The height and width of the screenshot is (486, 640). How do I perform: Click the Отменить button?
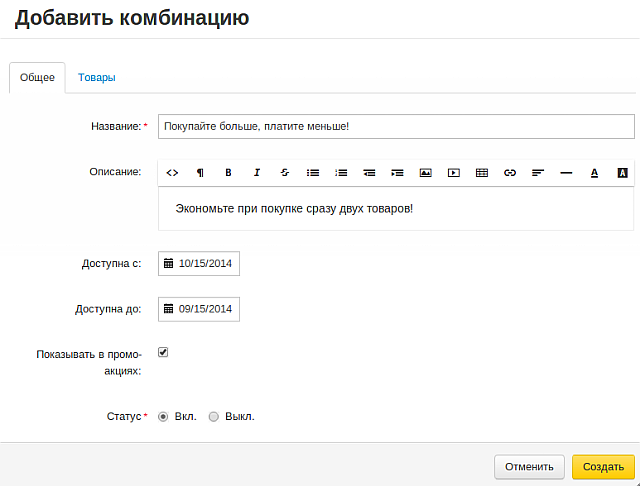(x=529, y=467)
